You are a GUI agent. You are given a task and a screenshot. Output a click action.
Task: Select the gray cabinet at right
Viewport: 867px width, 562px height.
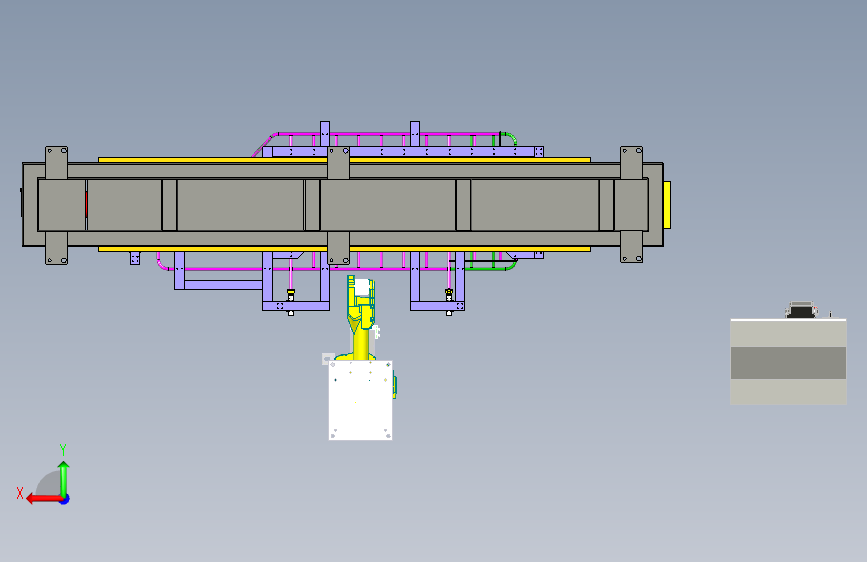tap(788, 362)
